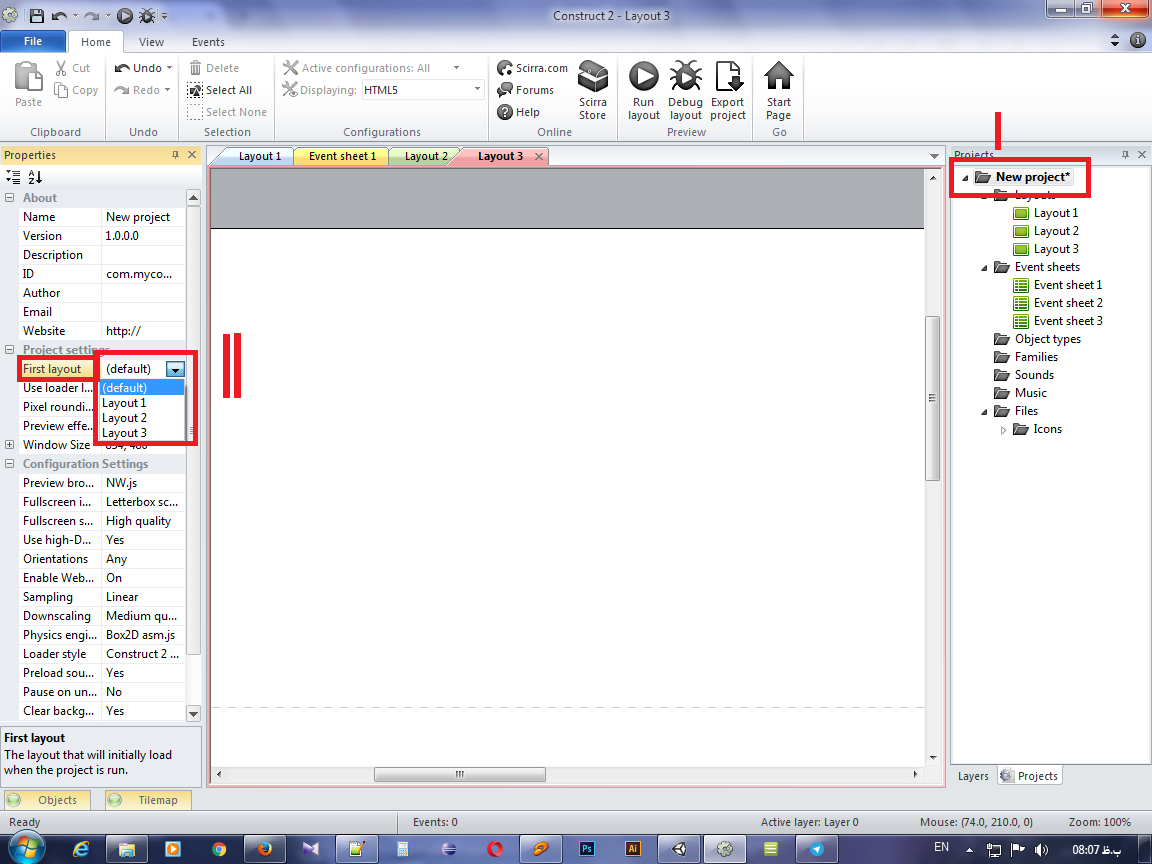The image size is (1152, 864).
Task: Click the Windows Start button
Action: pyautogui.click(x=26, y=848)
